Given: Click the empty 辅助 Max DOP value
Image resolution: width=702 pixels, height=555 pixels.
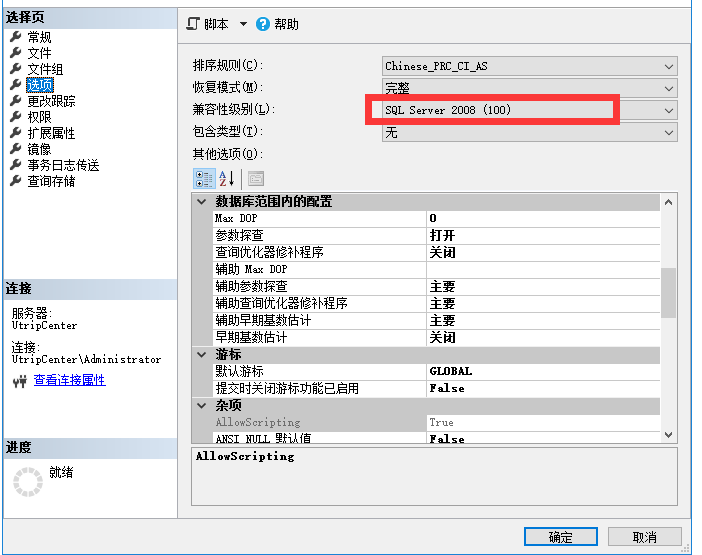Looking at the screenshot, I should click(x=543, y=269).
